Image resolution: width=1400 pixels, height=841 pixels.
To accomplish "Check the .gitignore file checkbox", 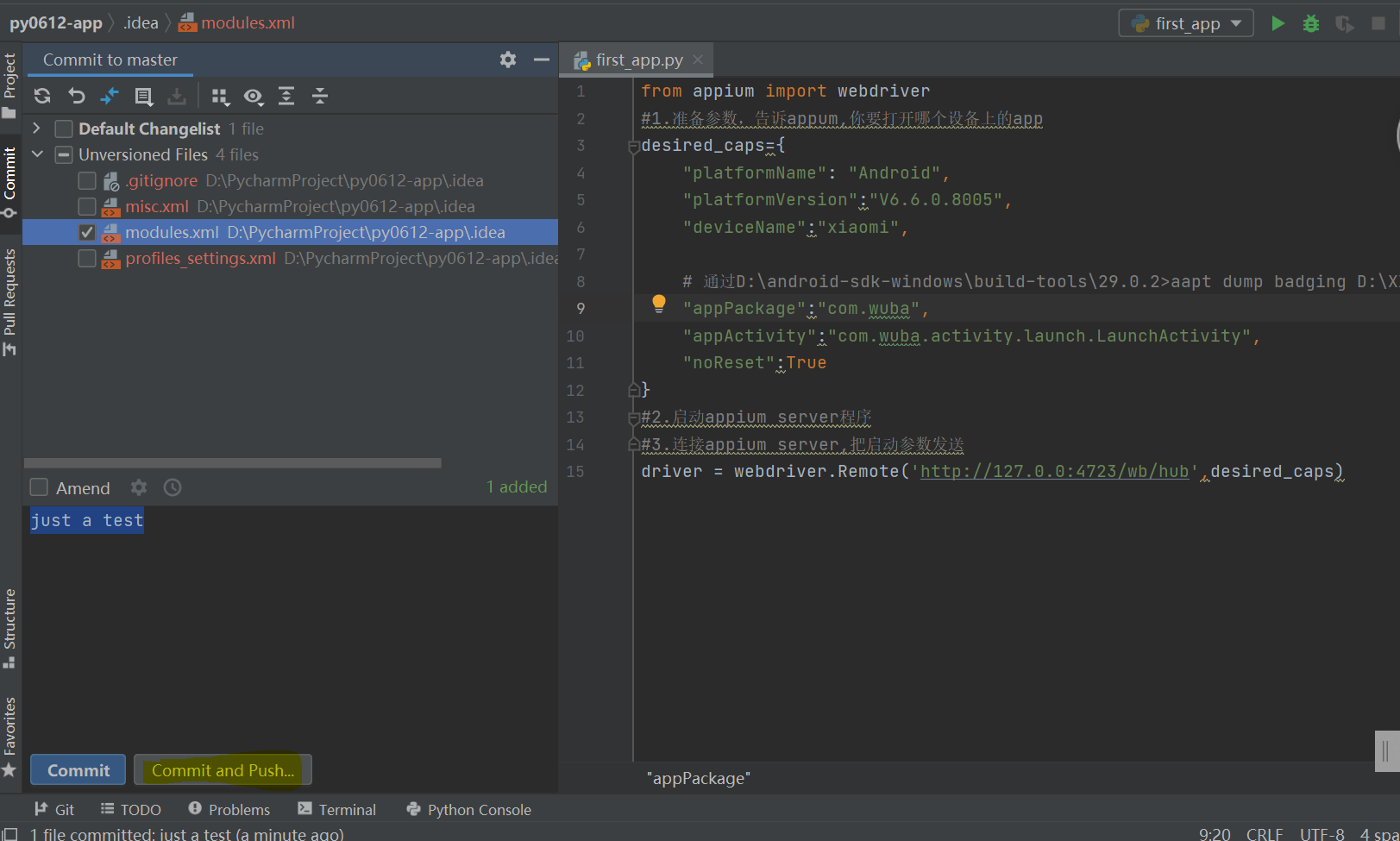I will point(86,180).
